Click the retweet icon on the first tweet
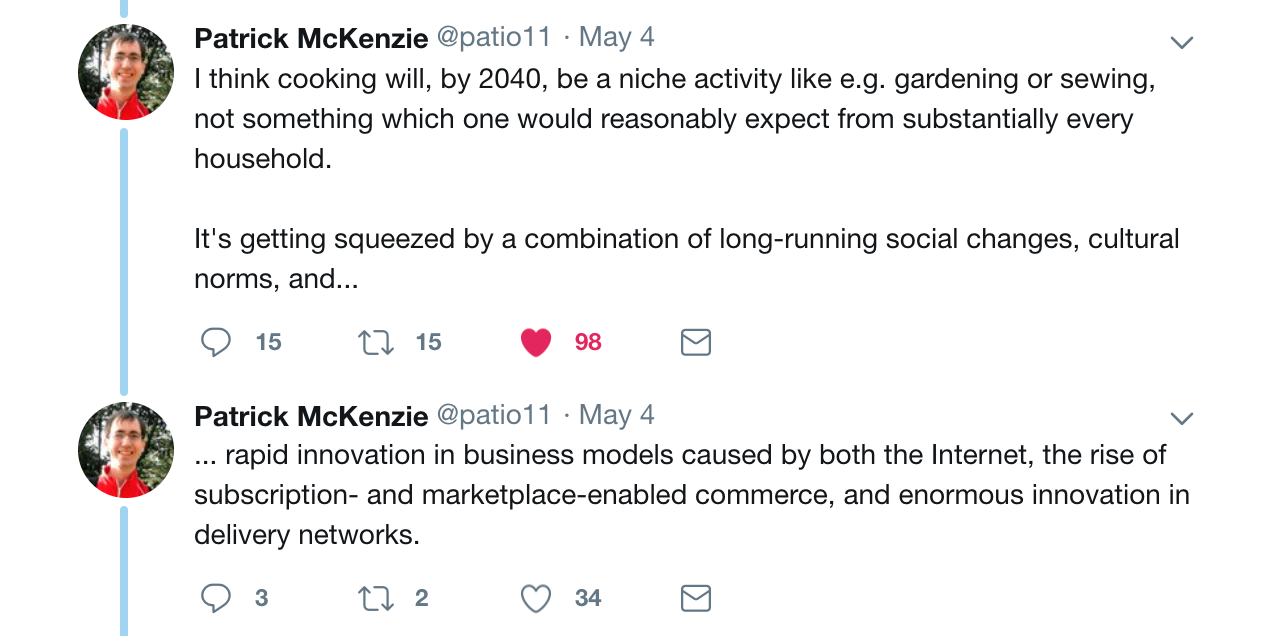 click(376, 341)
